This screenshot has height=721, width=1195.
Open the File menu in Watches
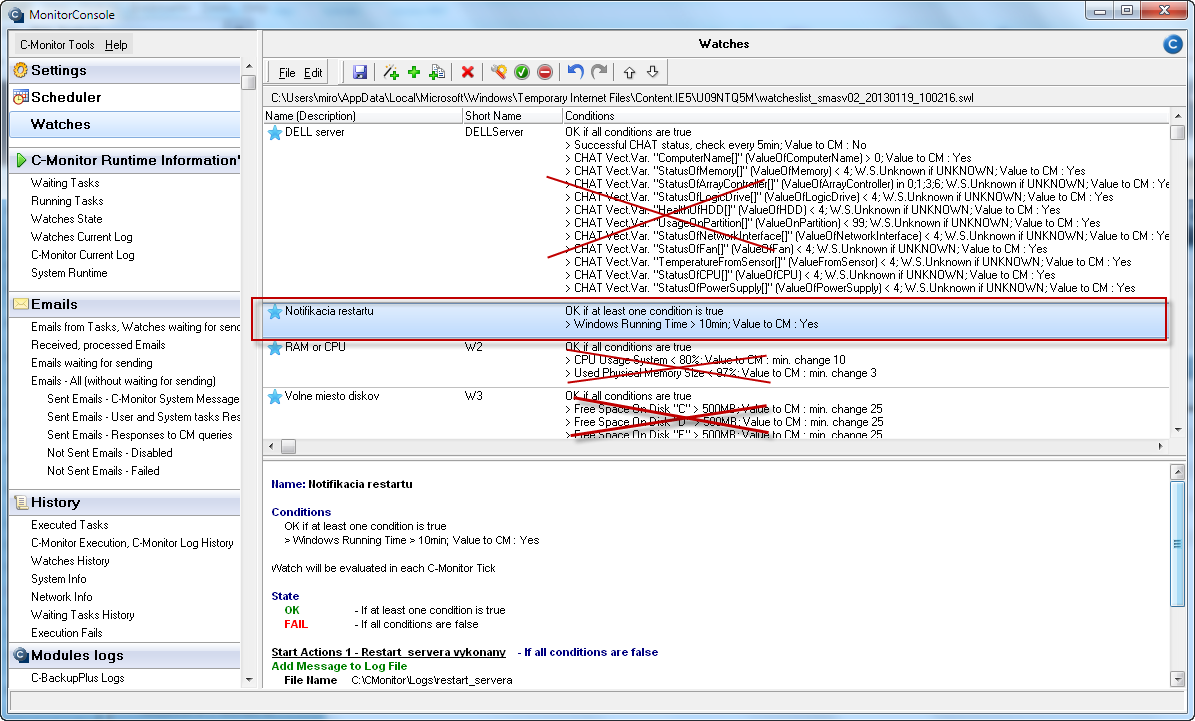click(x=287, y=73)
